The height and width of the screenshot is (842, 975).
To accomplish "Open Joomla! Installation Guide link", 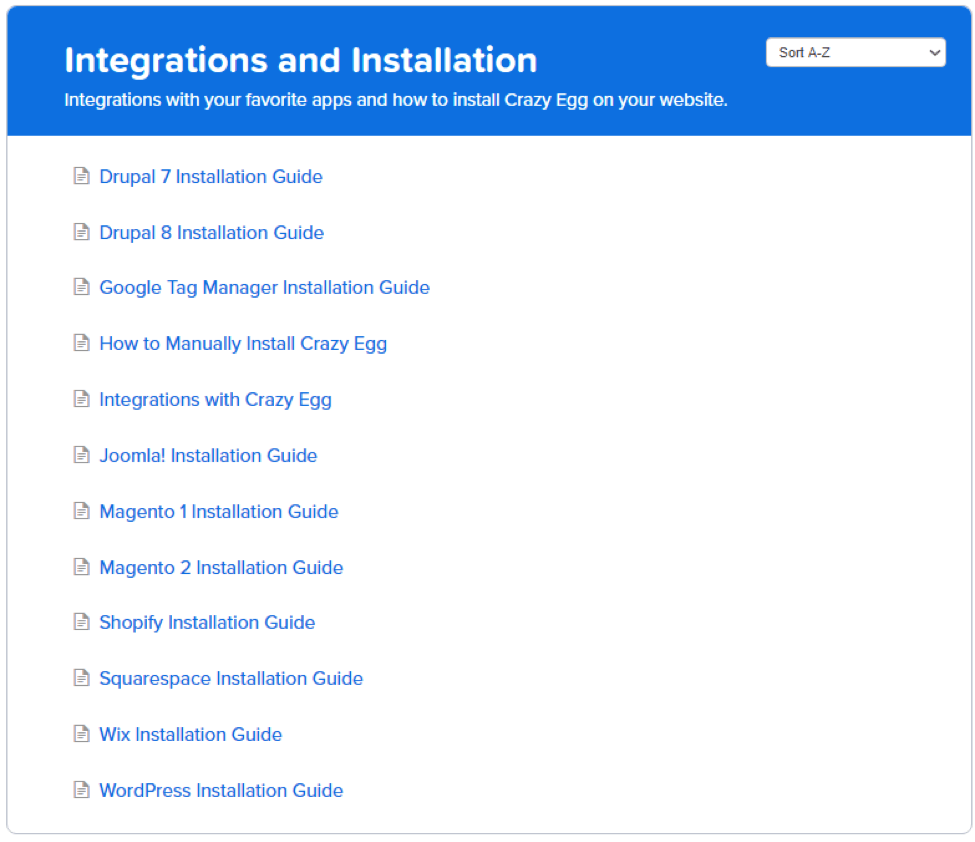I will coord(208,456).
